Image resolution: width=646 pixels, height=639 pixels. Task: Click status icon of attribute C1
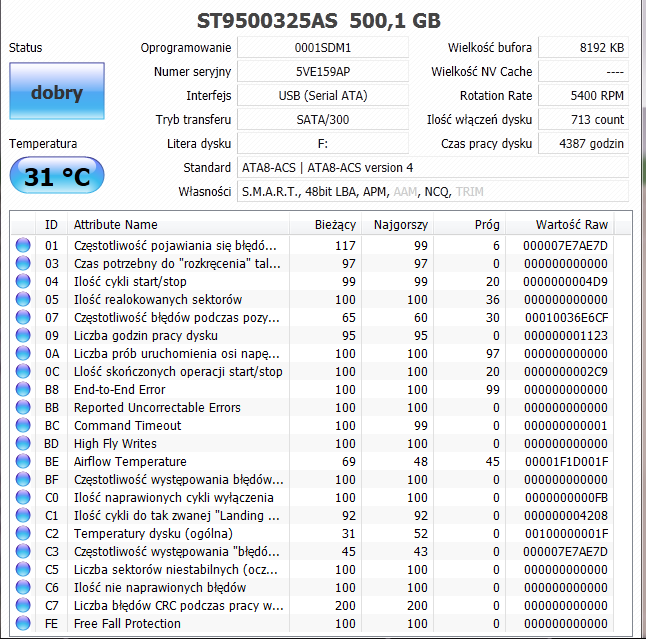[x=23, y=515]
